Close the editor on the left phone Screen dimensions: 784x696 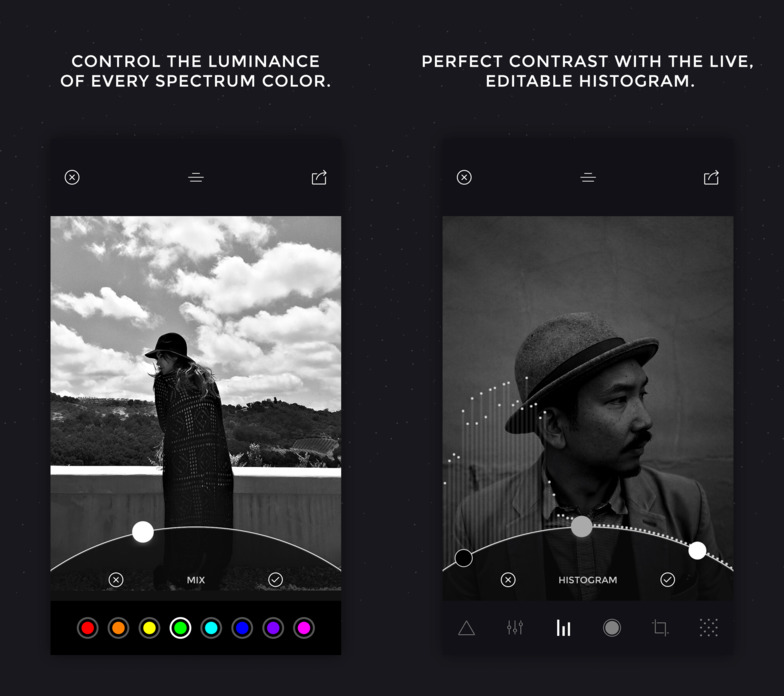point(72,177)
